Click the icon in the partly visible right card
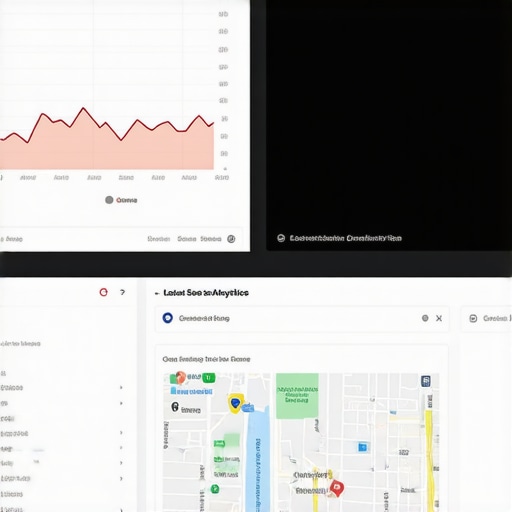This screenshot has width=512, height=512. tap(473, 318)
